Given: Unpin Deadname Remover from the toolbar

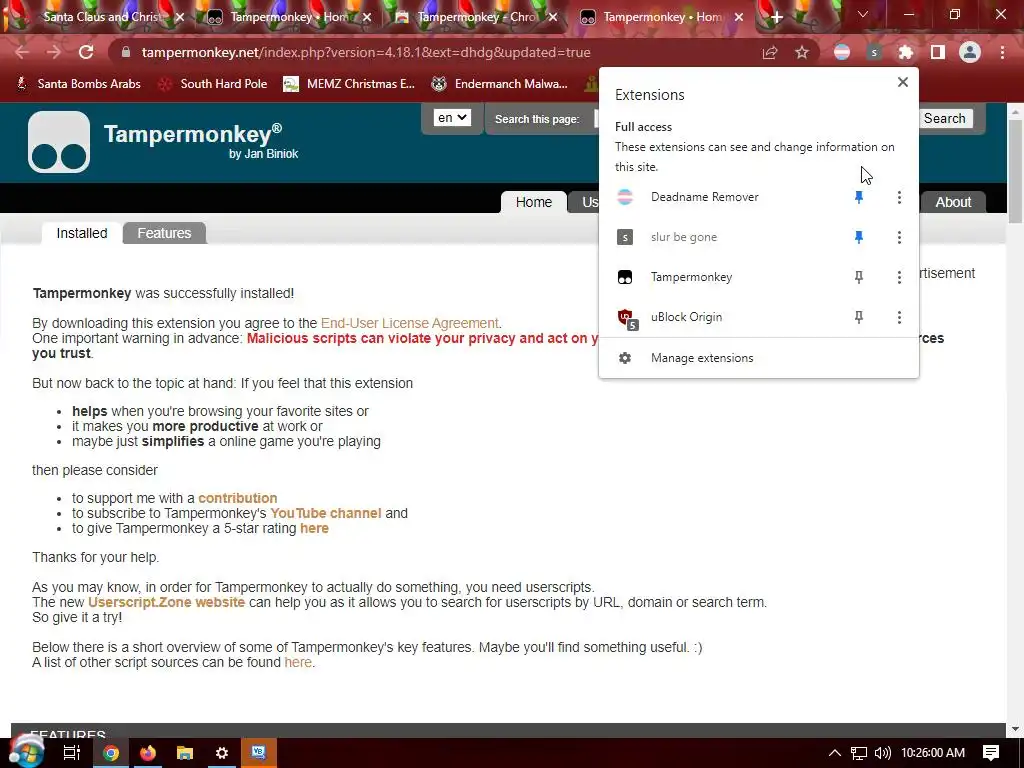Looking at the screenshot, I should (859, 197).
